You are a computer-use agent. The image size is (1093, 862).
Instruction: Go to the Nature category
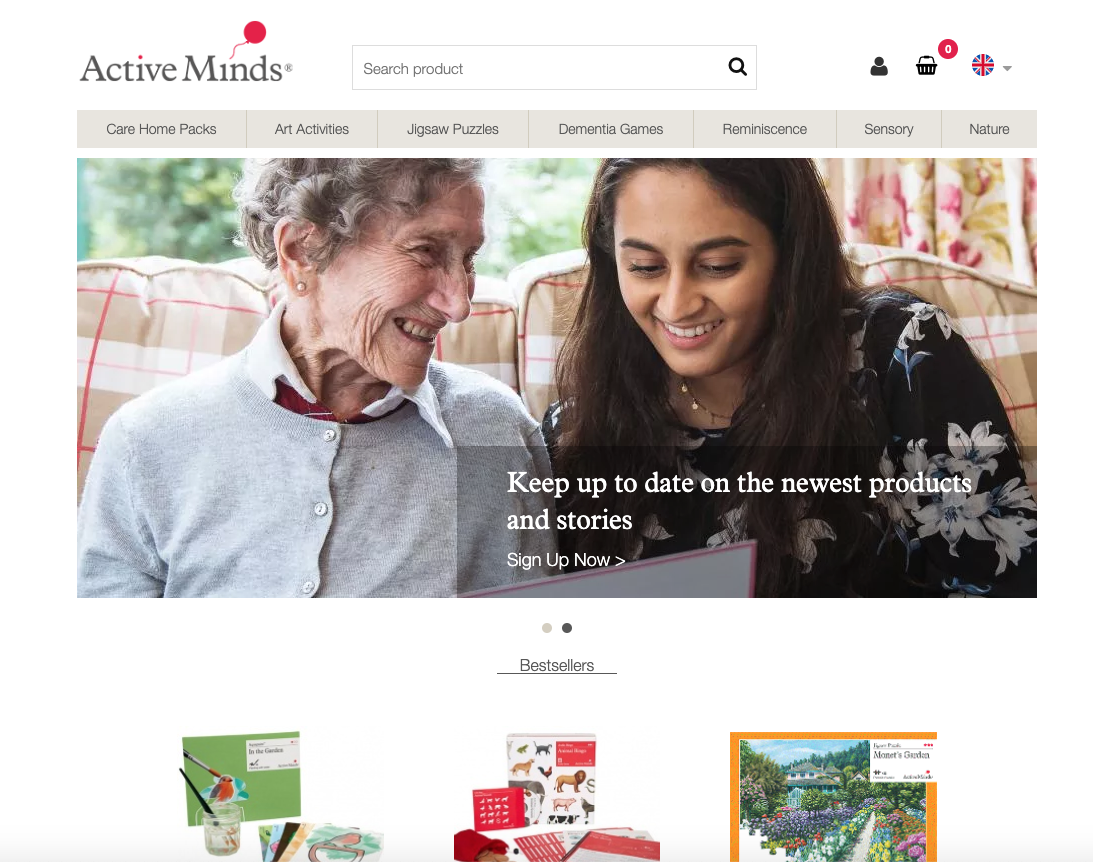[989, 129]
